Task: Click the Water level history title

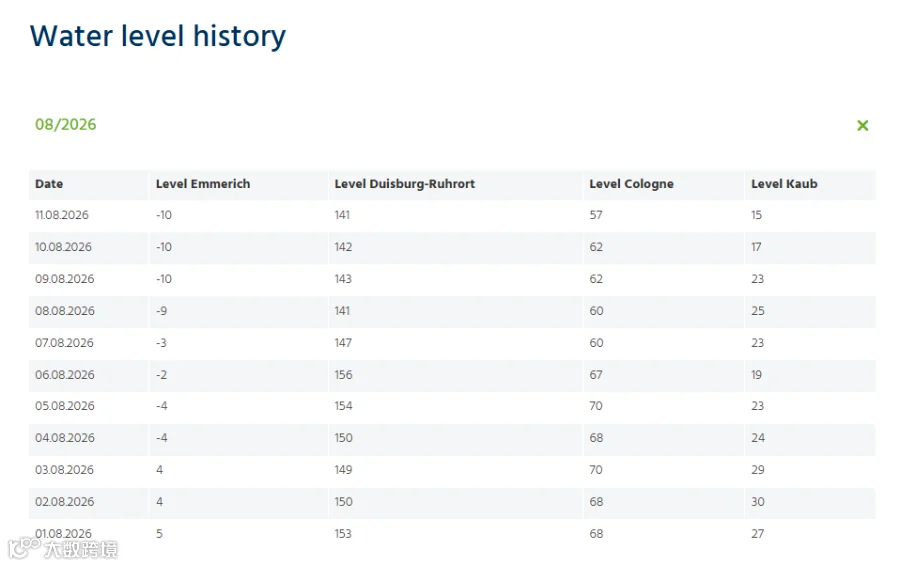Action: [158, 36]
